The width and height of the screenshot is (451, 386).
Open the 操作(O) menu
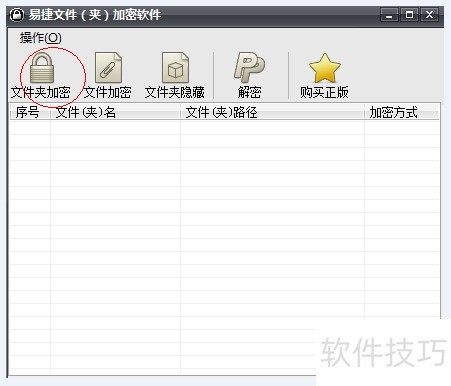coord(41,38)
